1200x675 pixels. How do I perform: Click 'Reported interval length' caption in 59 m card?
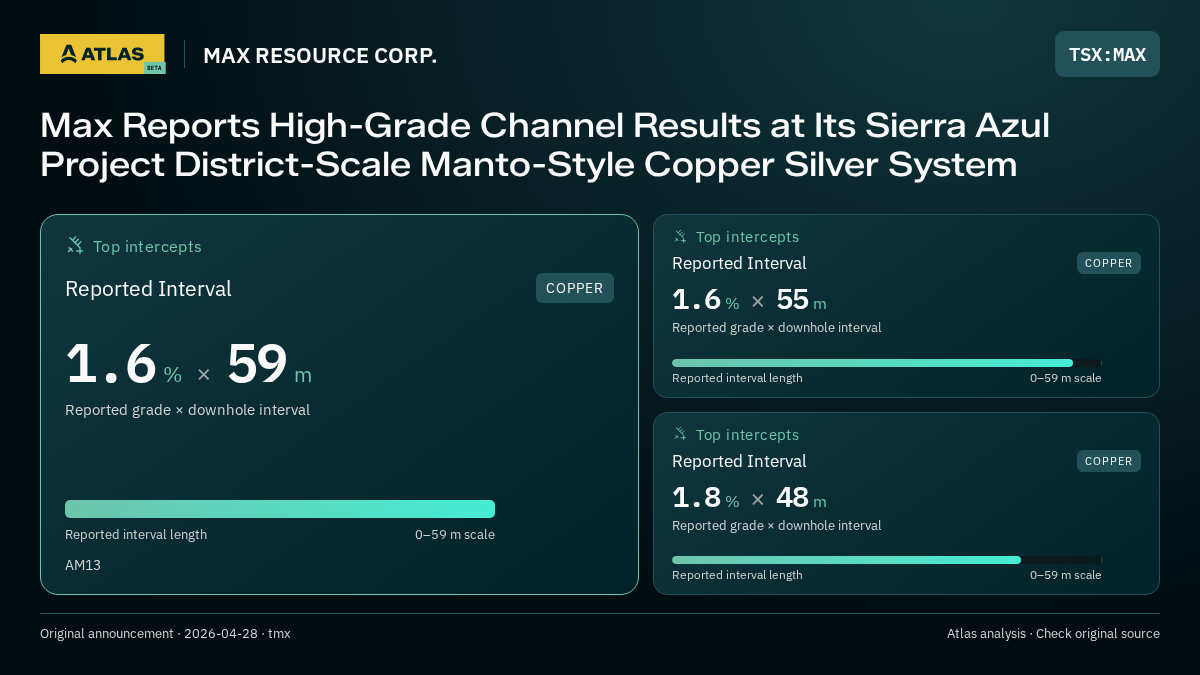coord(136,535)
